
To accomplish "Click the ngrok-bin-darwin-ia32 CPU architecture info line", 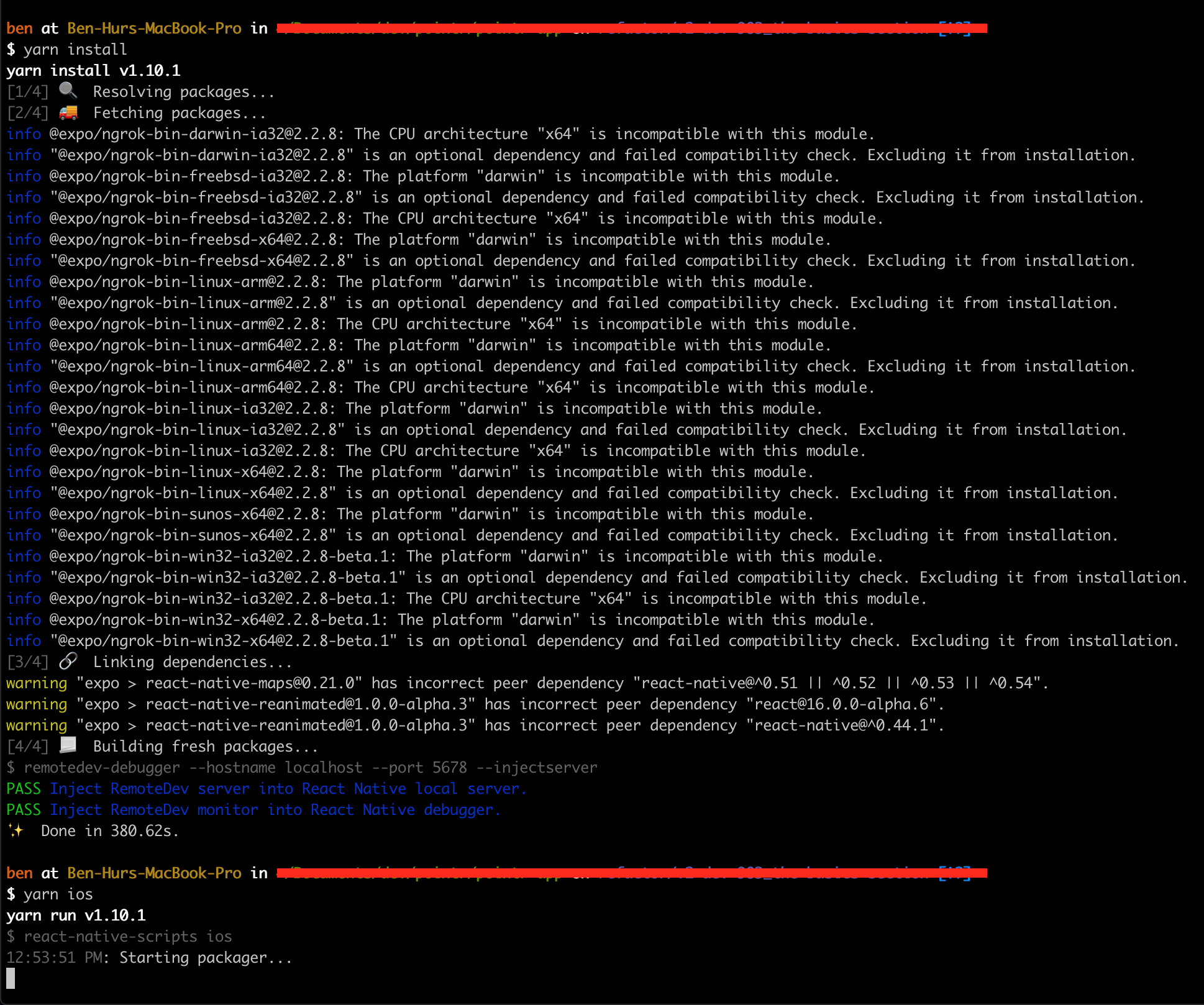I will [440, 134].
